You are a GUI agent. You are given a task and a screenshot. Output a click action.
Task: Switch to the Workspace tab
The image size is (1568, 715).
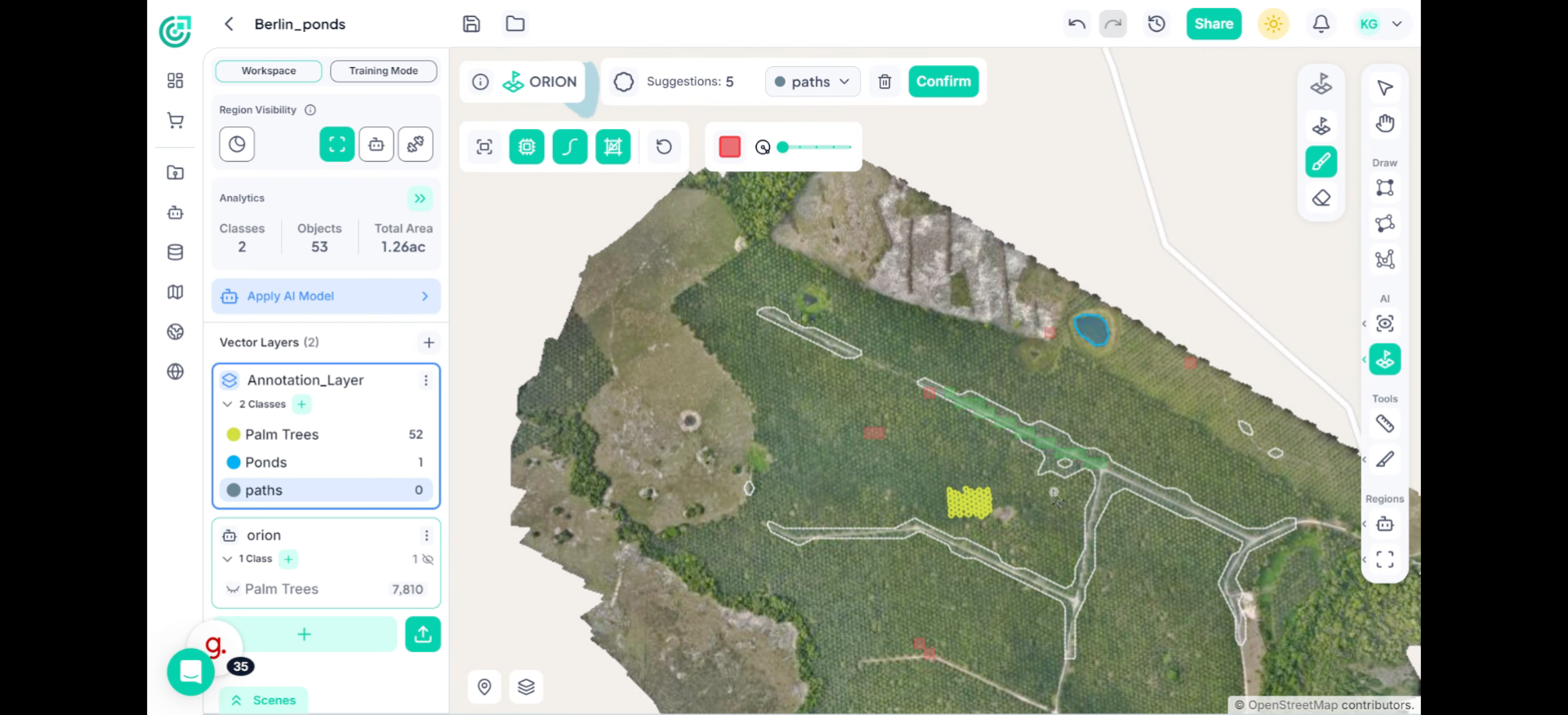[x=269, y=71]
